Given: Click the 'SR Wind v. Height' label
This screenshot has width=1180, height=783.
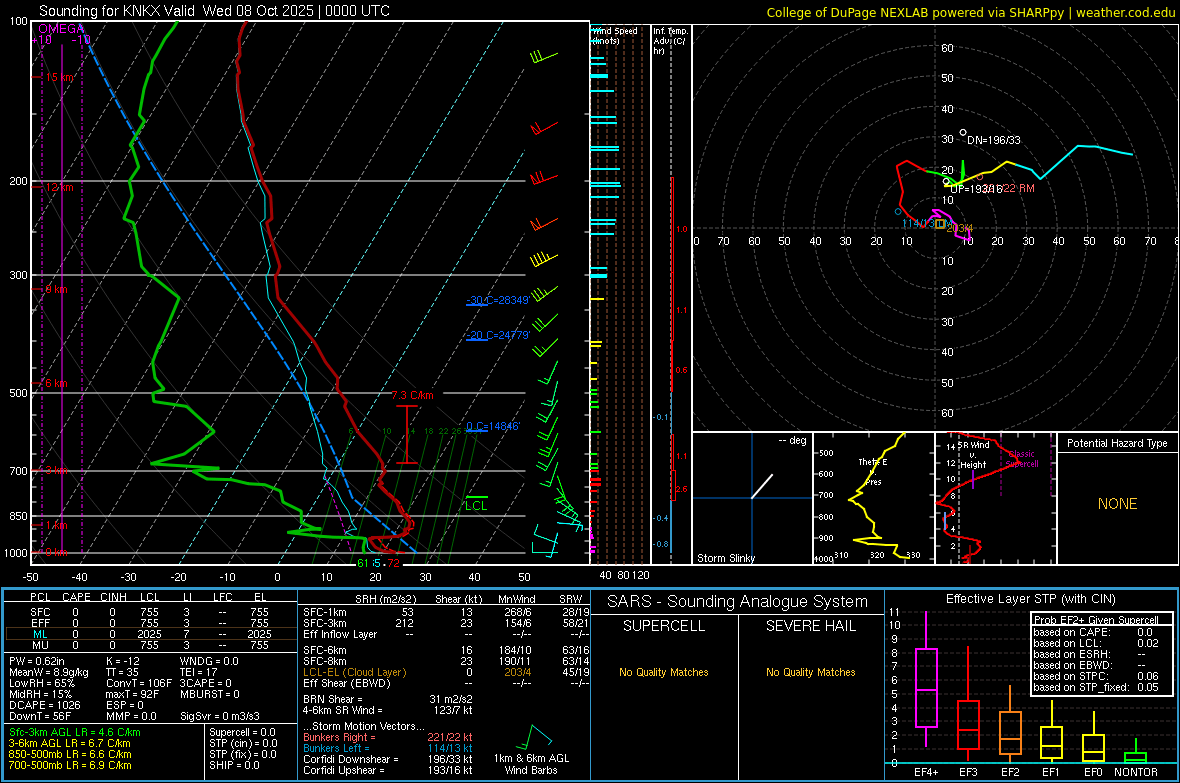Looking at the screenshot, I should coord(973,455).
